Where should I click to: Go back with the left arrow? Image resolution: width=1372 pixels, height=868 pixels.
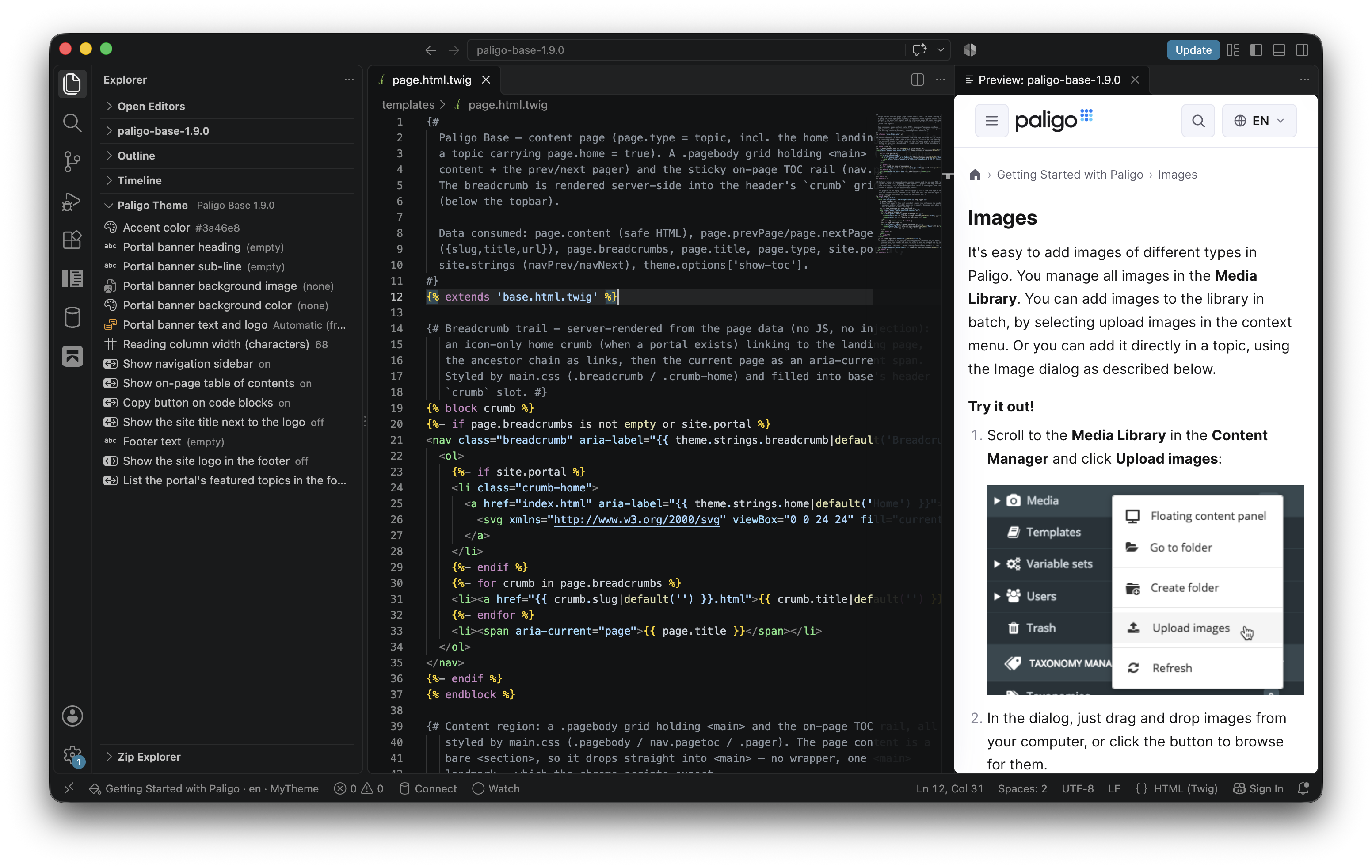(431, 50)
